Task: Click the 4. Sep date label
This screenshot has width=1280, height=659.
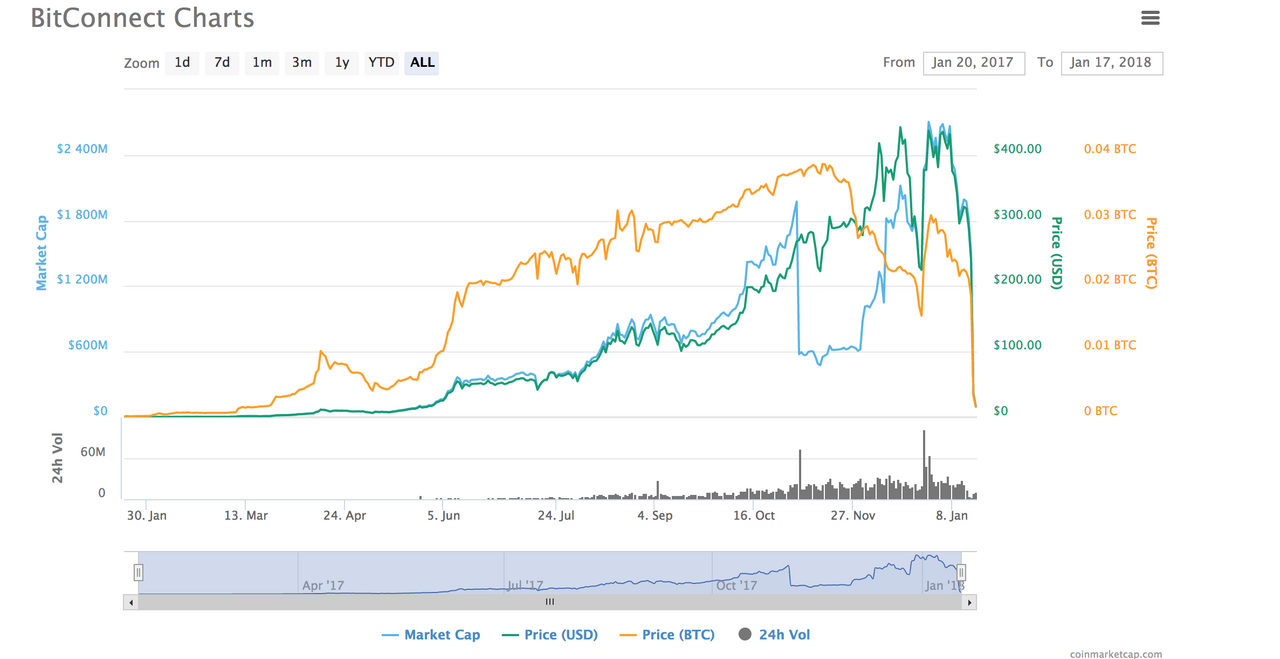Action: click(x=655, y=516)
